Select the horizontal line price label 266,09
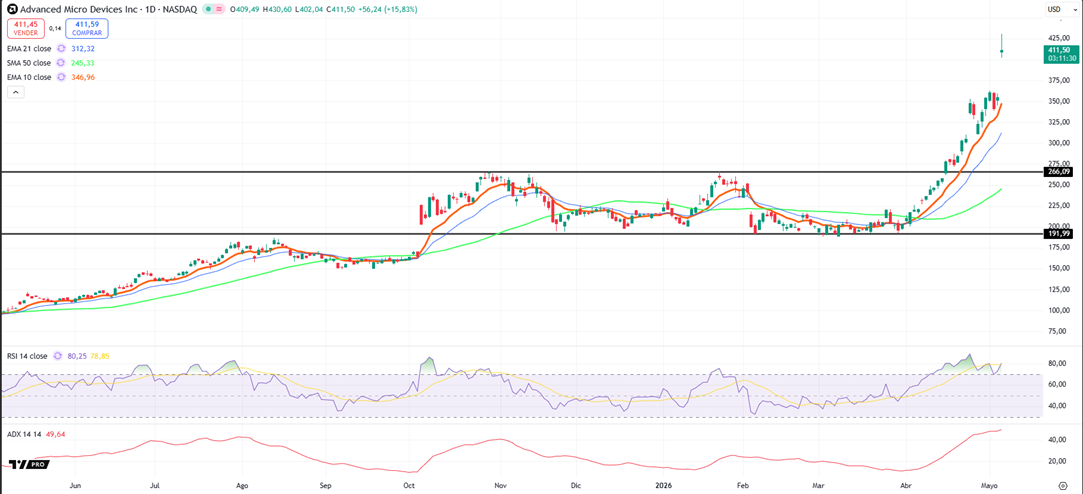1083x494 pixels. [1058, 171]
